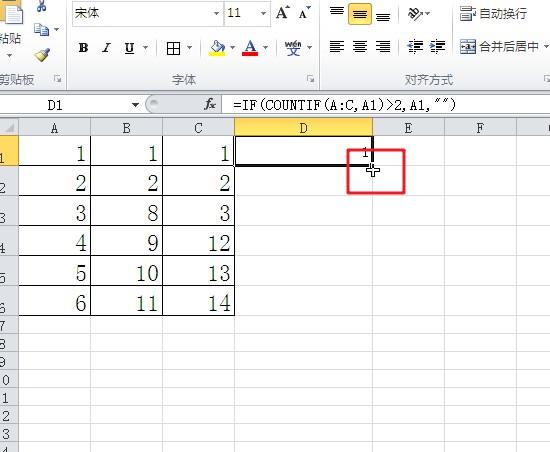Image resolution: width=550 pixels, height=452 pixels.
Task: Click the Increase Font Size icon
Action: pos(283,13)
